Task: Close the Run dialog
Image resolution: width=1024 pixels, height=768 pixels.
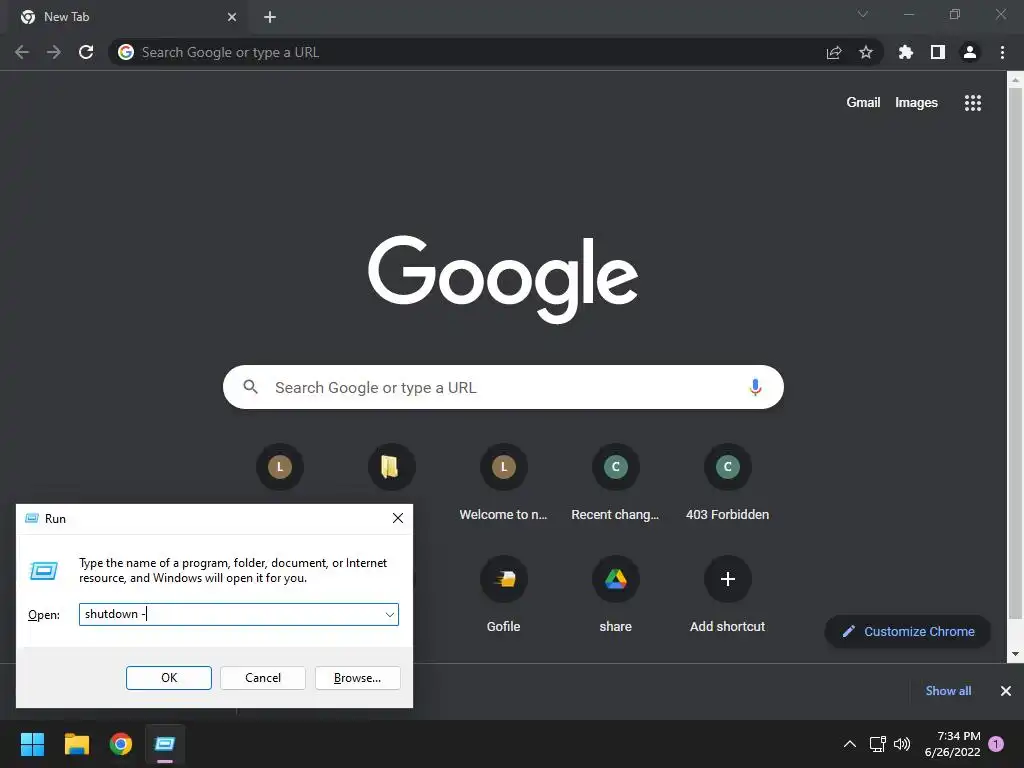Action: (x=398, y=519)
